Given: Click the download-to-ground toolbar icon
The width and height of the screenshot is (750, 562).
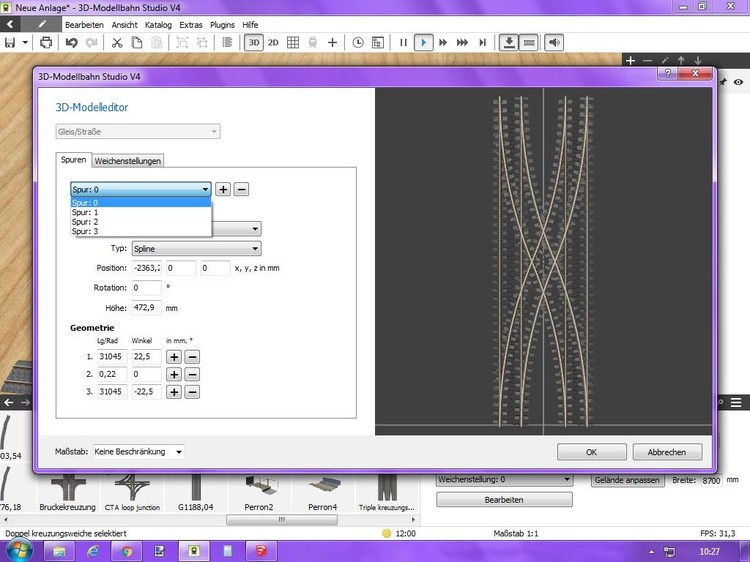Looking at the screenshot, I should coord(509,43).
